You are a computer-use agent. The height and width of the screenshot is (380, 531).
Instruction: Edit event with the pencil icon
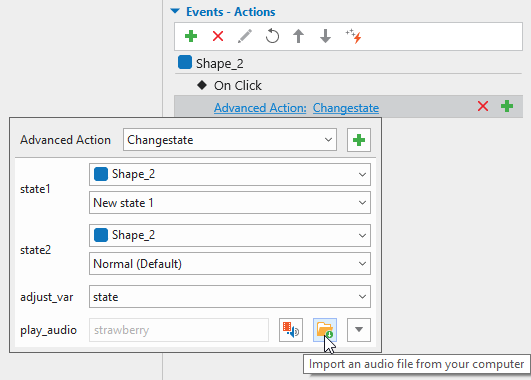point(245,36)
